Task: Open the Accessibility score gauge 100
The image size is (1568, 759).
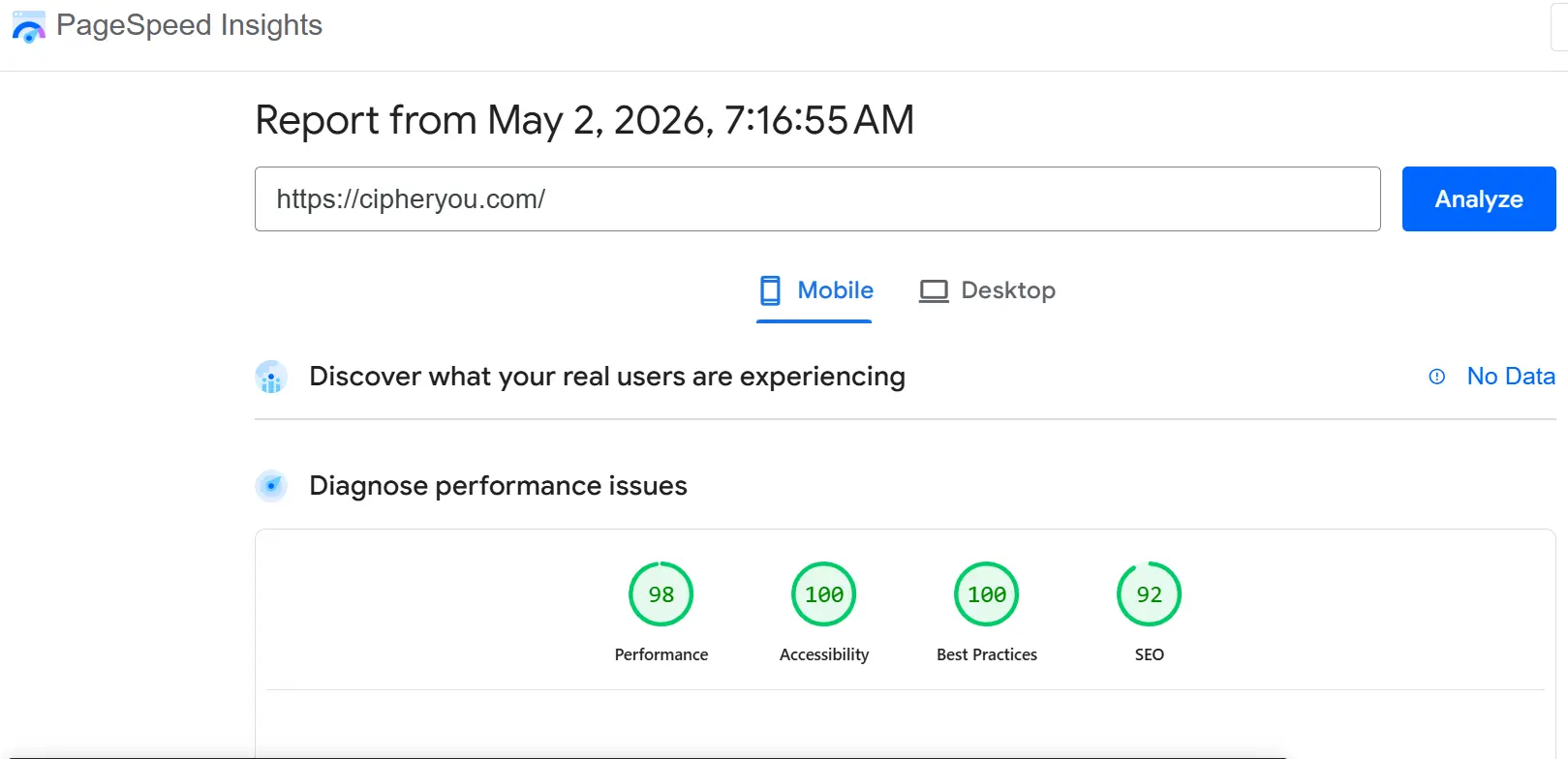Action: (x=824, y=594)
